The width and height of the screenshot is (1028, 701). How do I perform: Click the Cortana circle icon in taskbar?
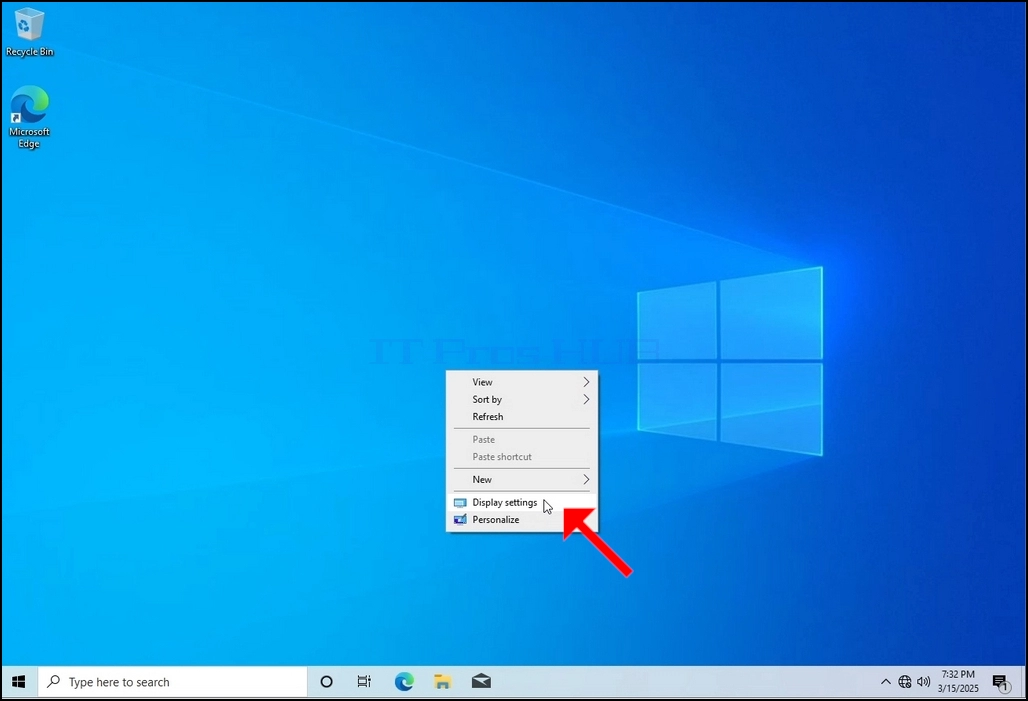[x=326, y=682]
